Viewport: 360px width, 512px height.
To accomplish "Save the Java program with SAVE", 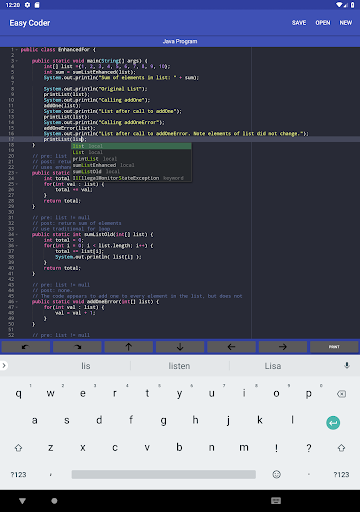I will (299, 23).
